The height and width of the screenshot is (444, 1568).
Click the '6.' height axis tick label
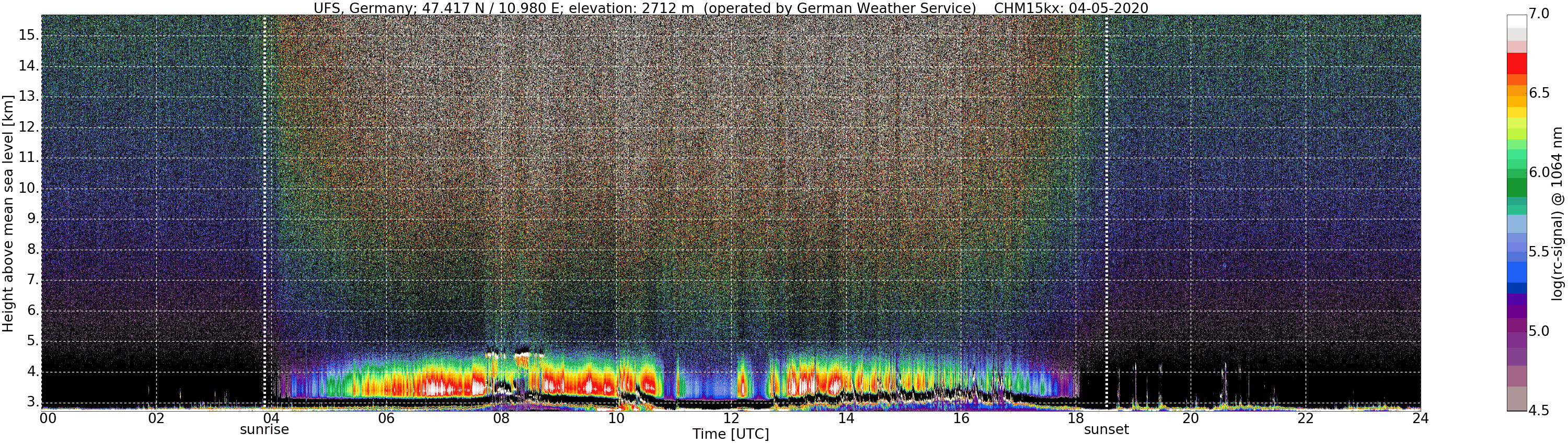[x=33, y=311]
